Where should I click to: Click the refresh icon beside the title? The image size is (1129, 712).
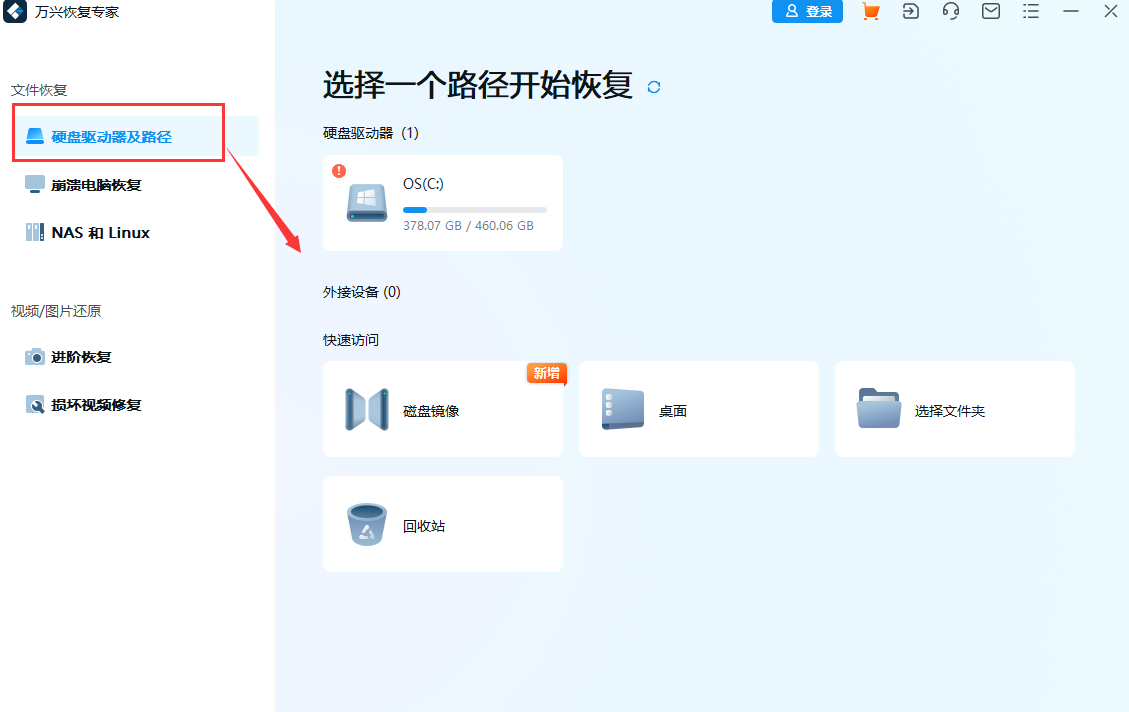(x=653, y=87)
